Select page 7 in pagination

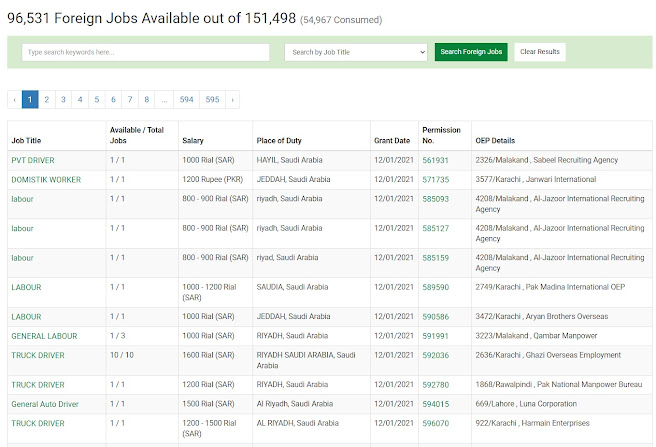[x=130, y=100]
